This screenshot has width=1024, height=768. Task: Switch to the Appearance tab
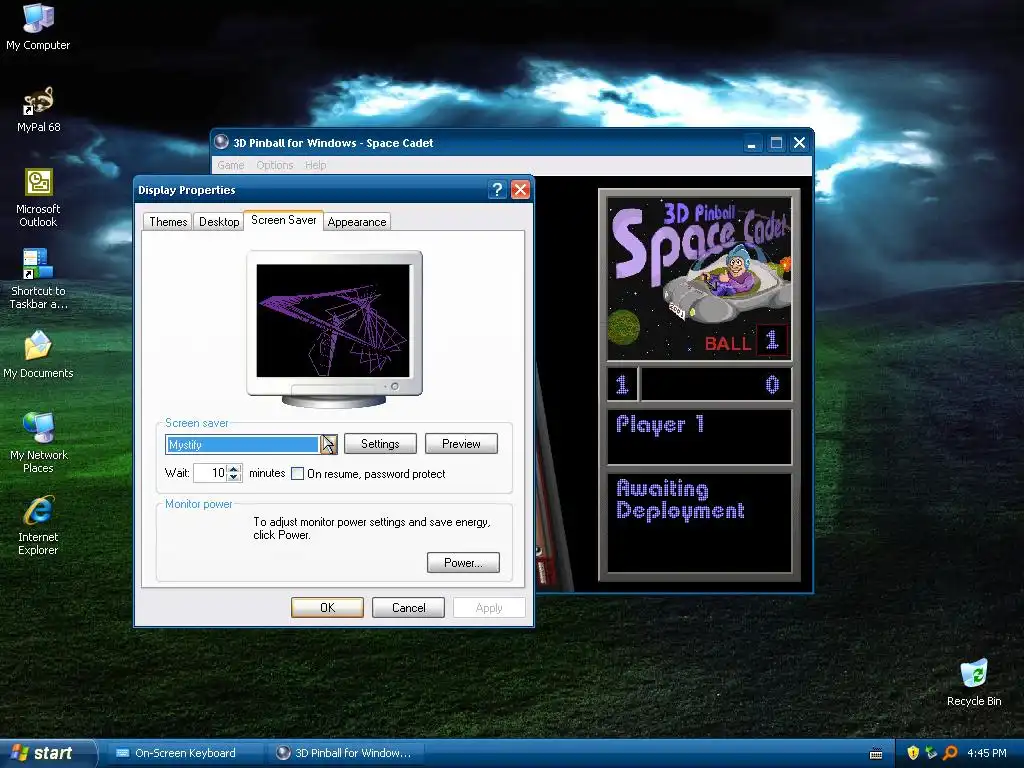357,222
